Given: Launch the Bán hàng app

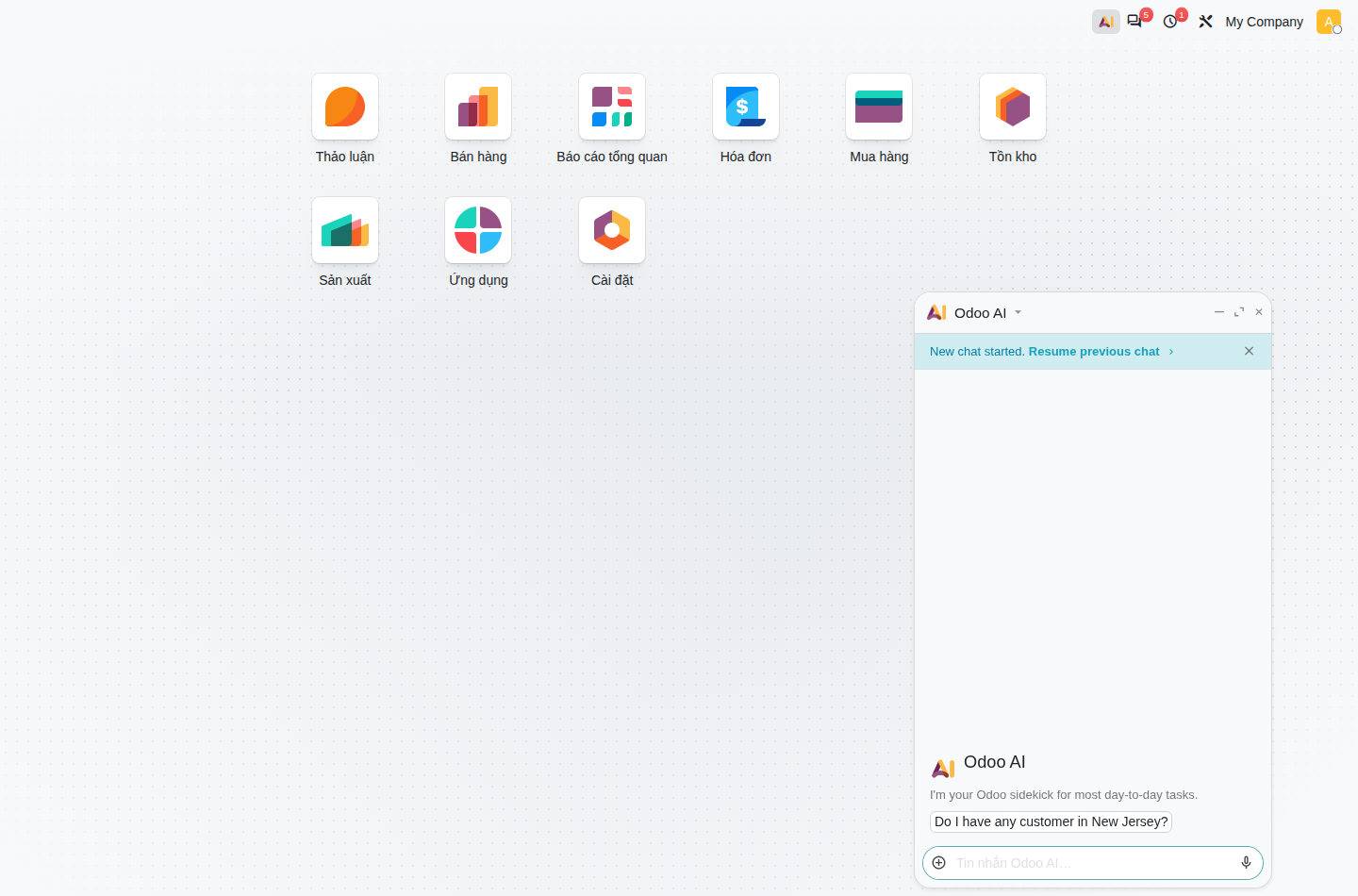Looking at the screenshot, I should coord(478,107).
